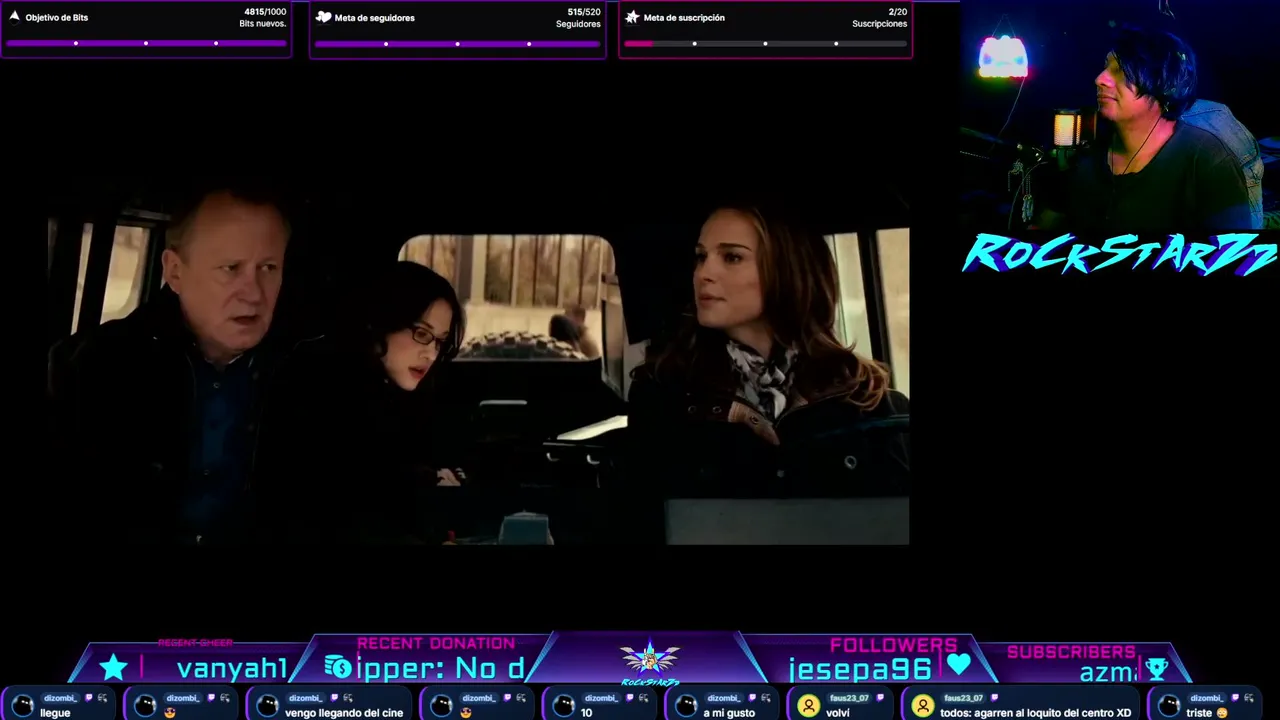
Task: Click the SUBSCRIBERS label in bottom bar
Action: (1071, 652)
